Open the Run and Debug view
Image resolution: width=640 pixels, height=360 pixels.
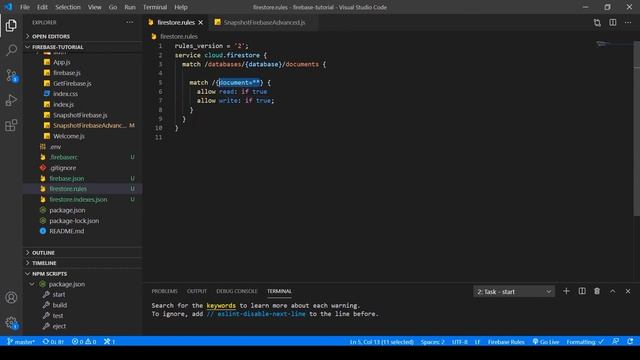(x=11, y=100)
